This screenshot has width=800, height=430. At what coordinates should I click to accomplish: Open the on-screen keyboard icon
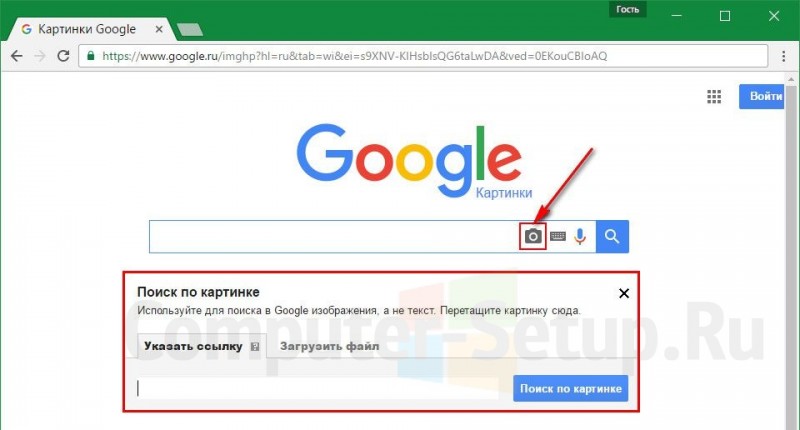(x=558, y=236)
